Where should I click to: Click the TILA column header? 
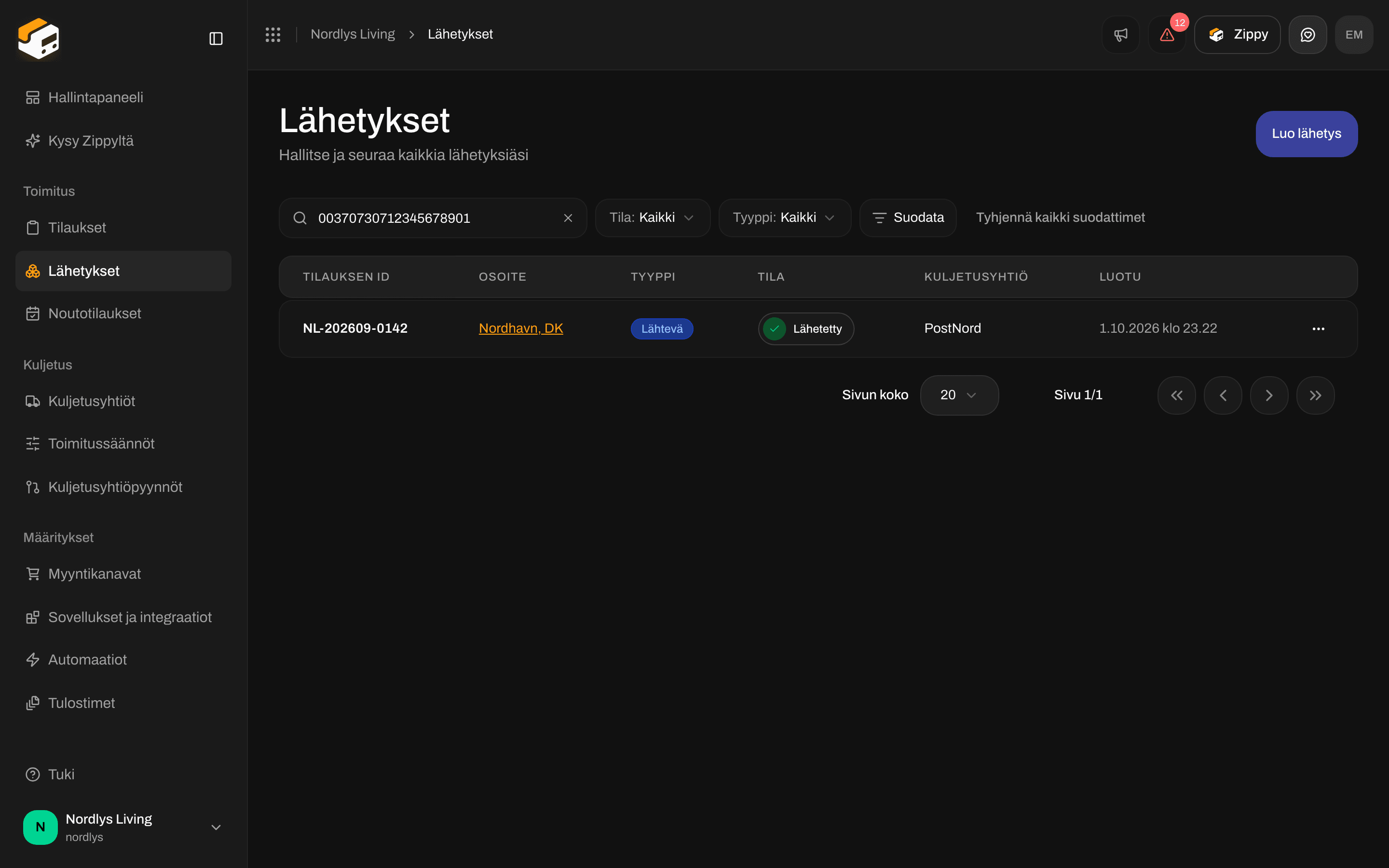click(771, 277)
